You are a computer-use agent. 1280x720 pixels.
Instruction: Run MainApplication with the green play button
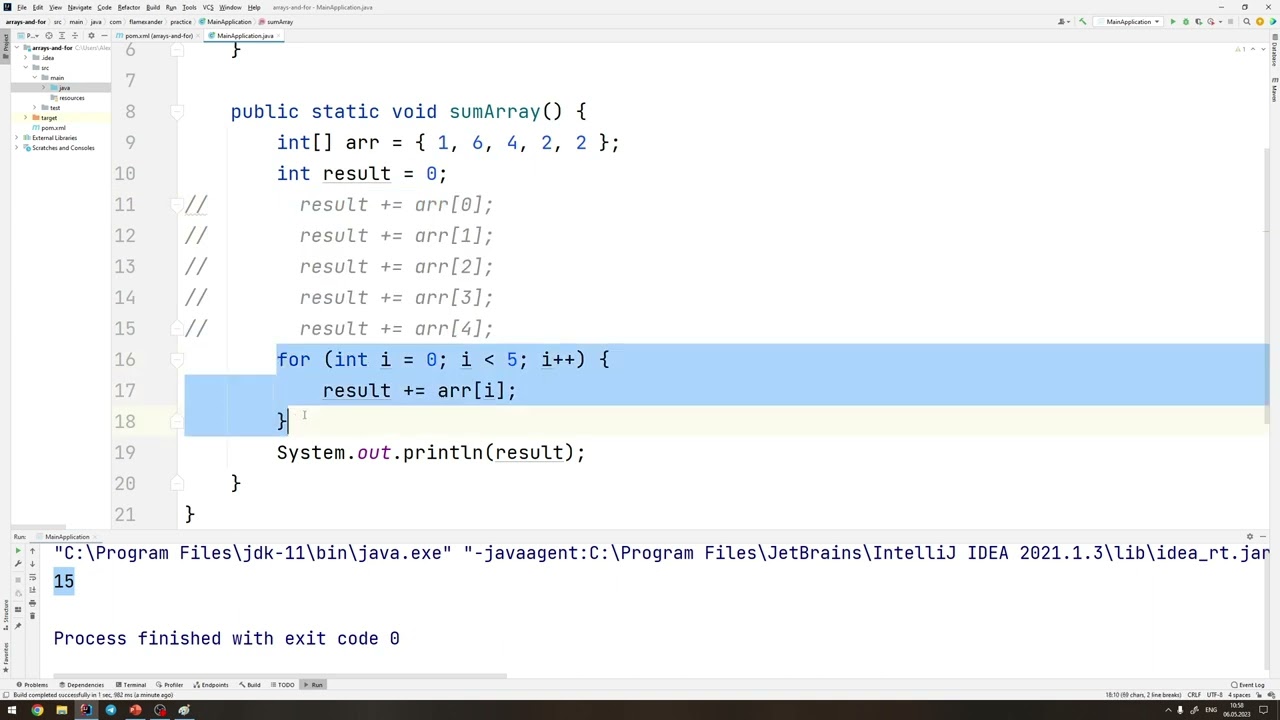click(x=1173, y=22)
